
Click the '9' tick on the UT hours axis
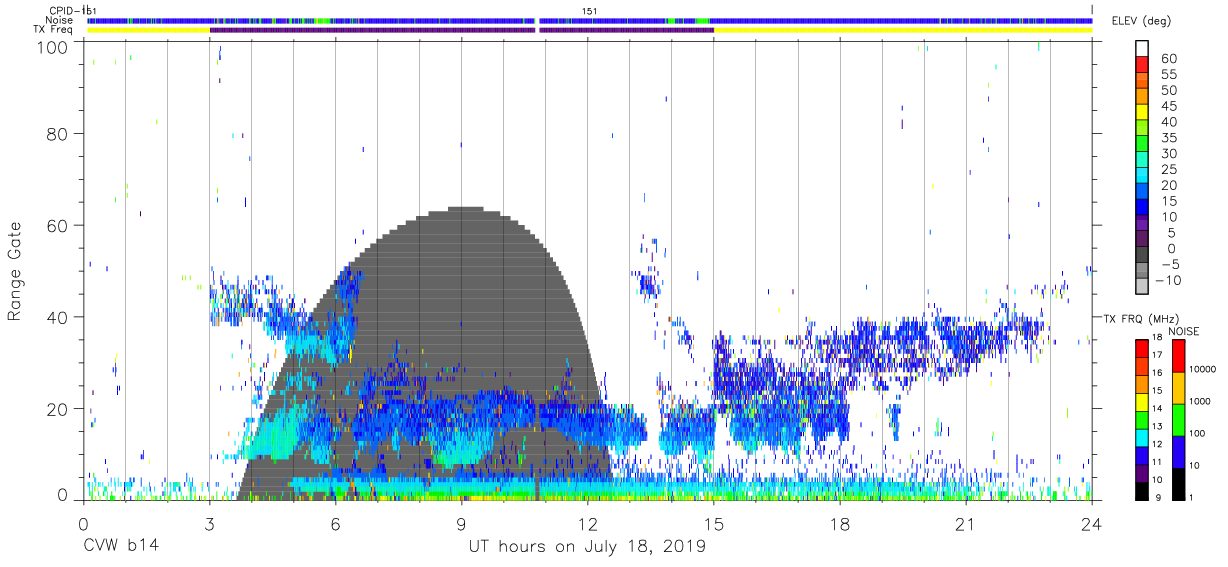point(461,524)
